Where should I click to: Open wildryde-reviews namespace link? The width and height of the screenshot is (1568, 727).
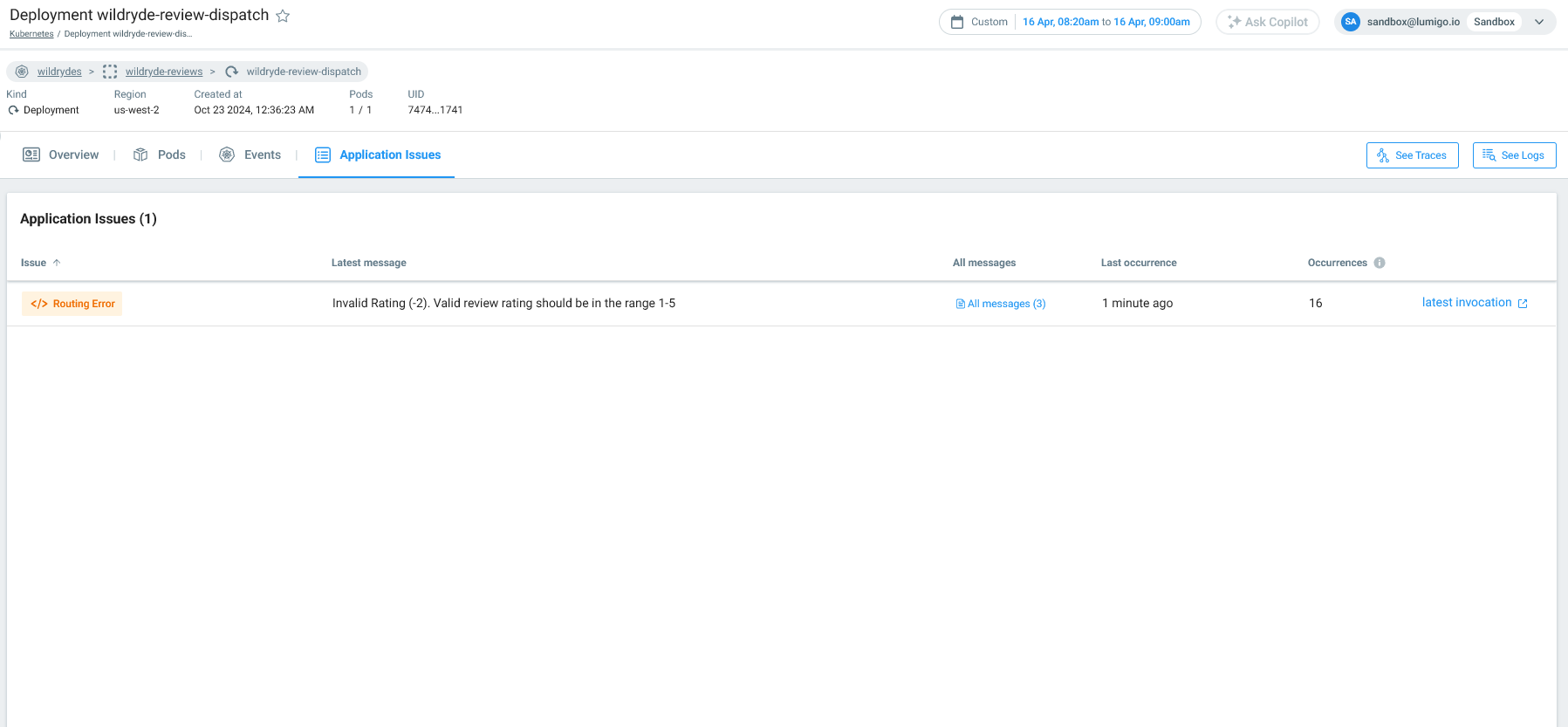tap(164, 72)
